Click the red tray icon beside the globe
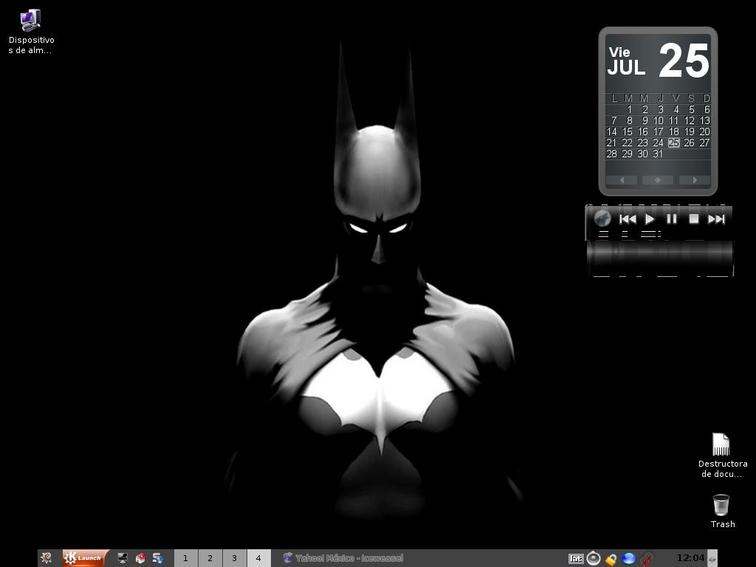Viewport: 756px width, 567px height. pos(647,559)
